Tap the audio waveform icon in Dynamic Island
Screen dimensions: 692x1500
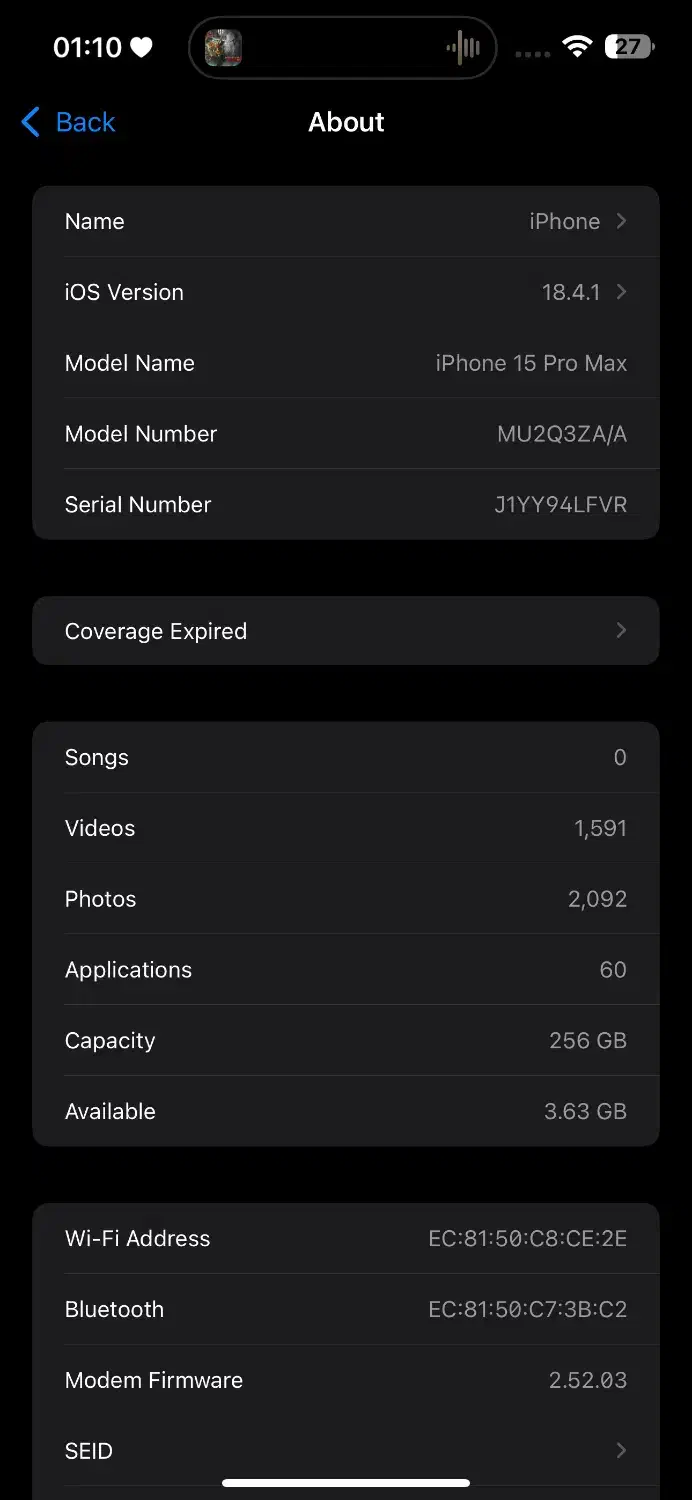(463, 47)
